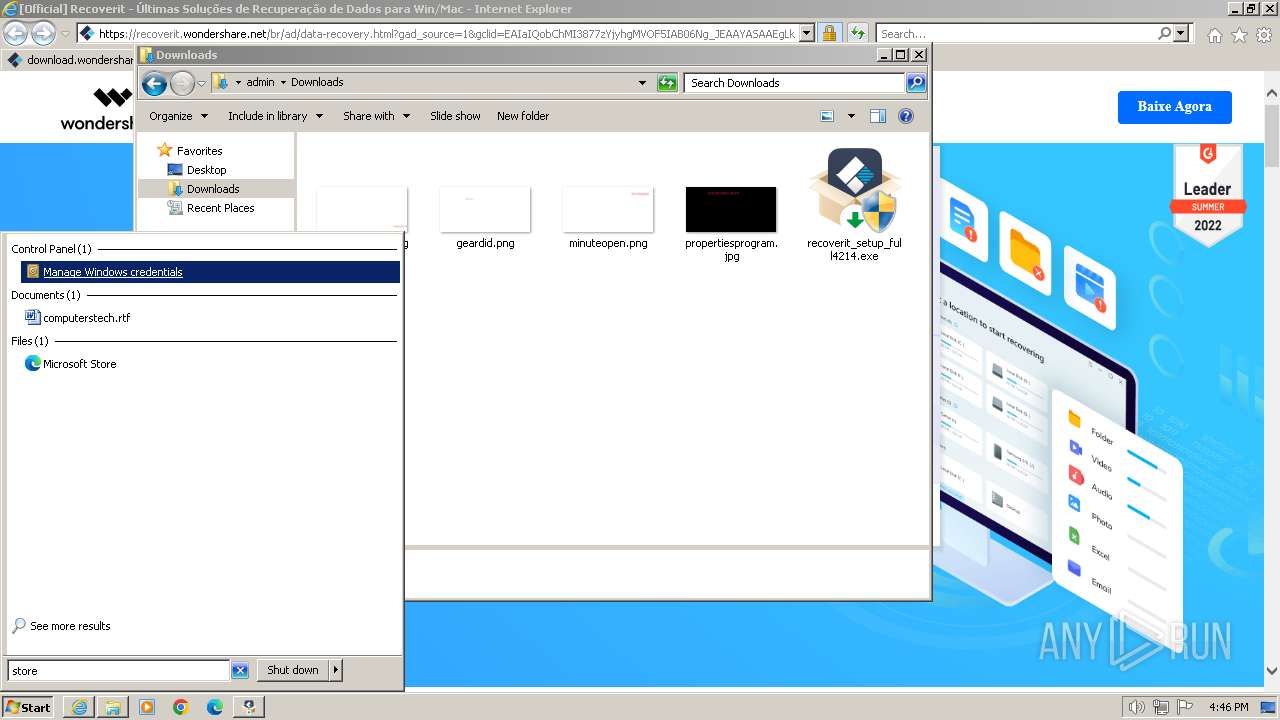Viewport: 1280px width, 720px height.
Task: Click the Downloads window forward button
Action: 182,83
